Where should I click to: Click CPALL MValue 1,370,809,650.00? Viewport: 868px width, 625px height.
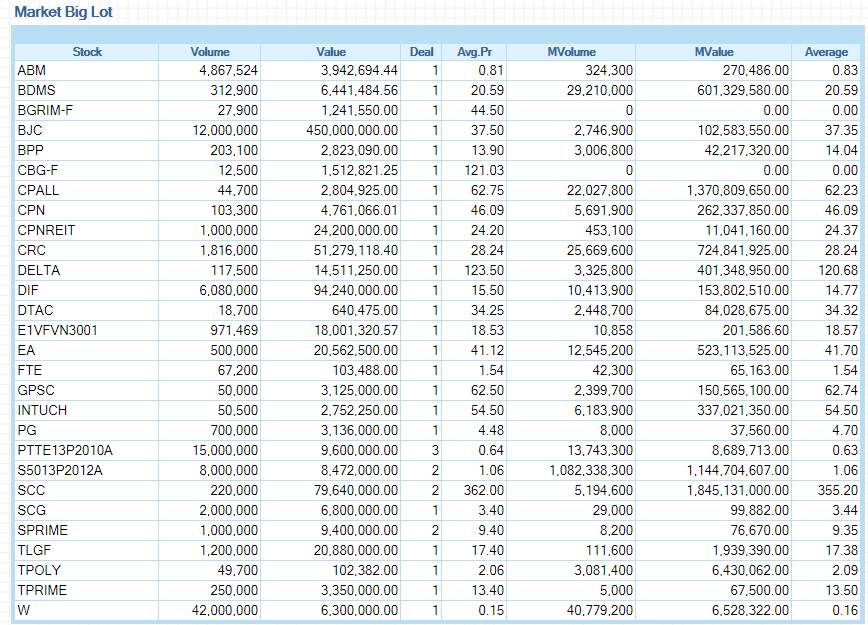pyautogui.click(x=738, y=190)
